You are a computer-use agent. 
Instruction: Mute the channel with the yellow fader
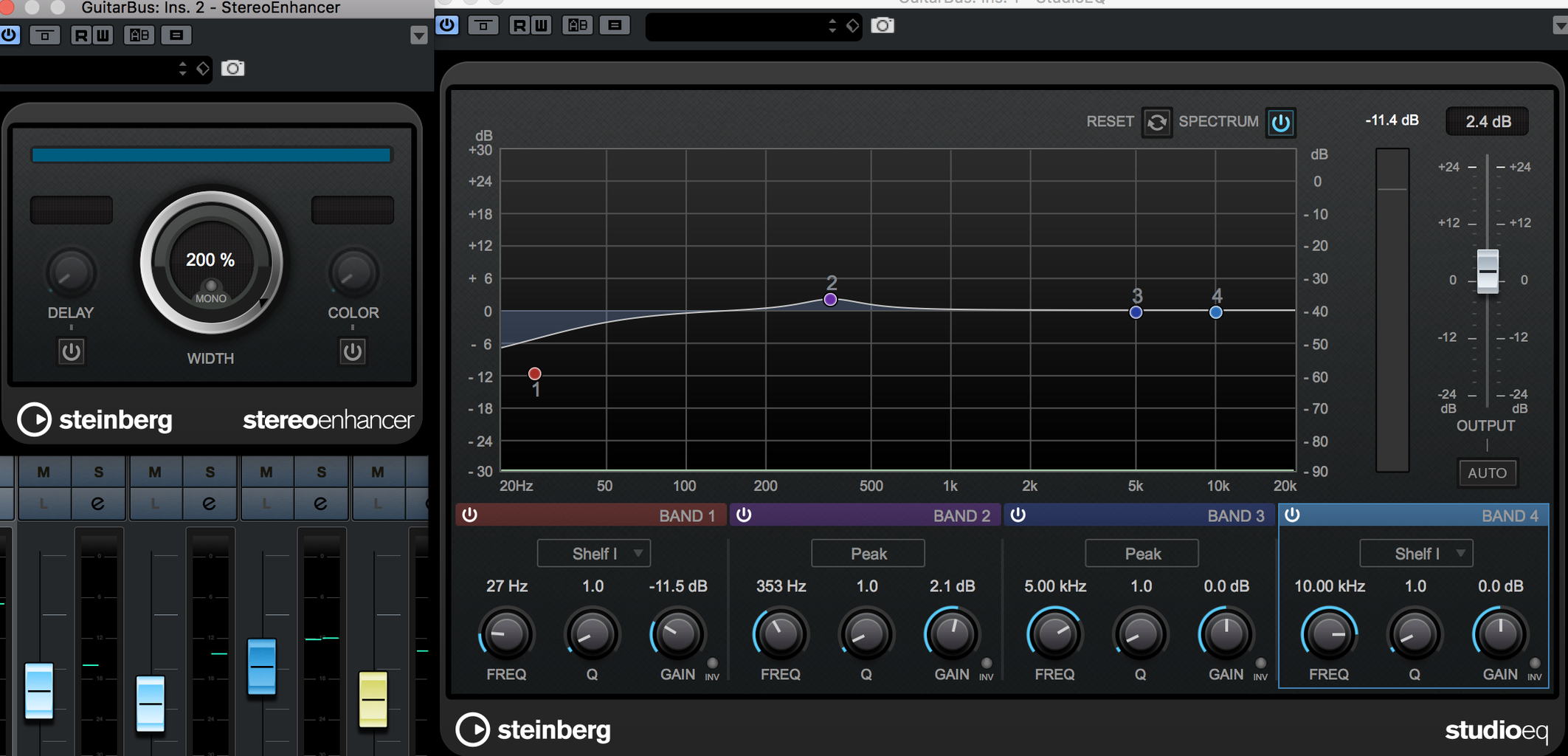[x=377, y=472]
